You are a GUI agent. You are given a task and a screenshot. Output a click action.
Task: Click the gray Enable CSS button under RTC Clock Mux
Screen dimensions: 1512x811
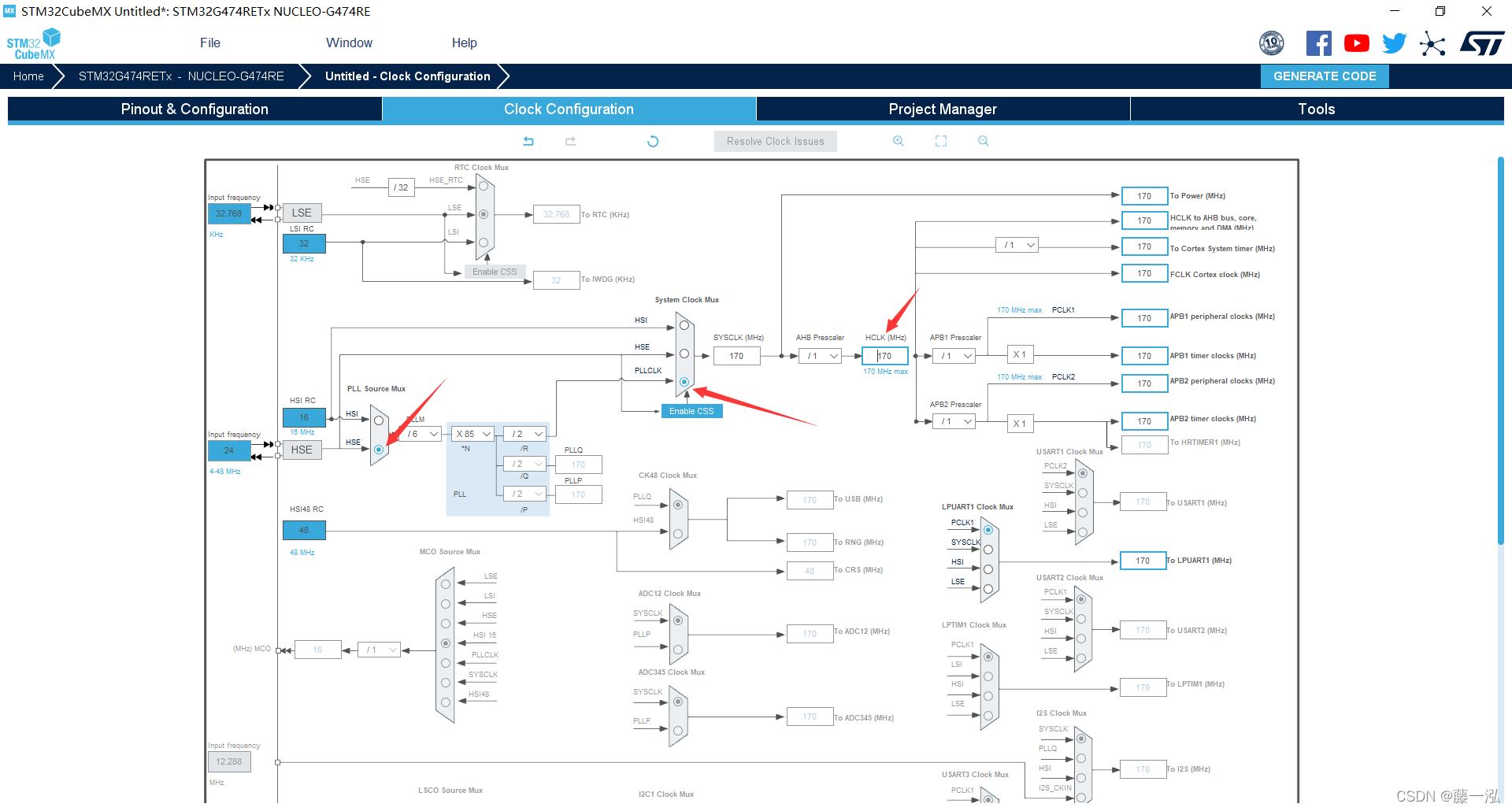pyautogui.click(x=495, y=272)
